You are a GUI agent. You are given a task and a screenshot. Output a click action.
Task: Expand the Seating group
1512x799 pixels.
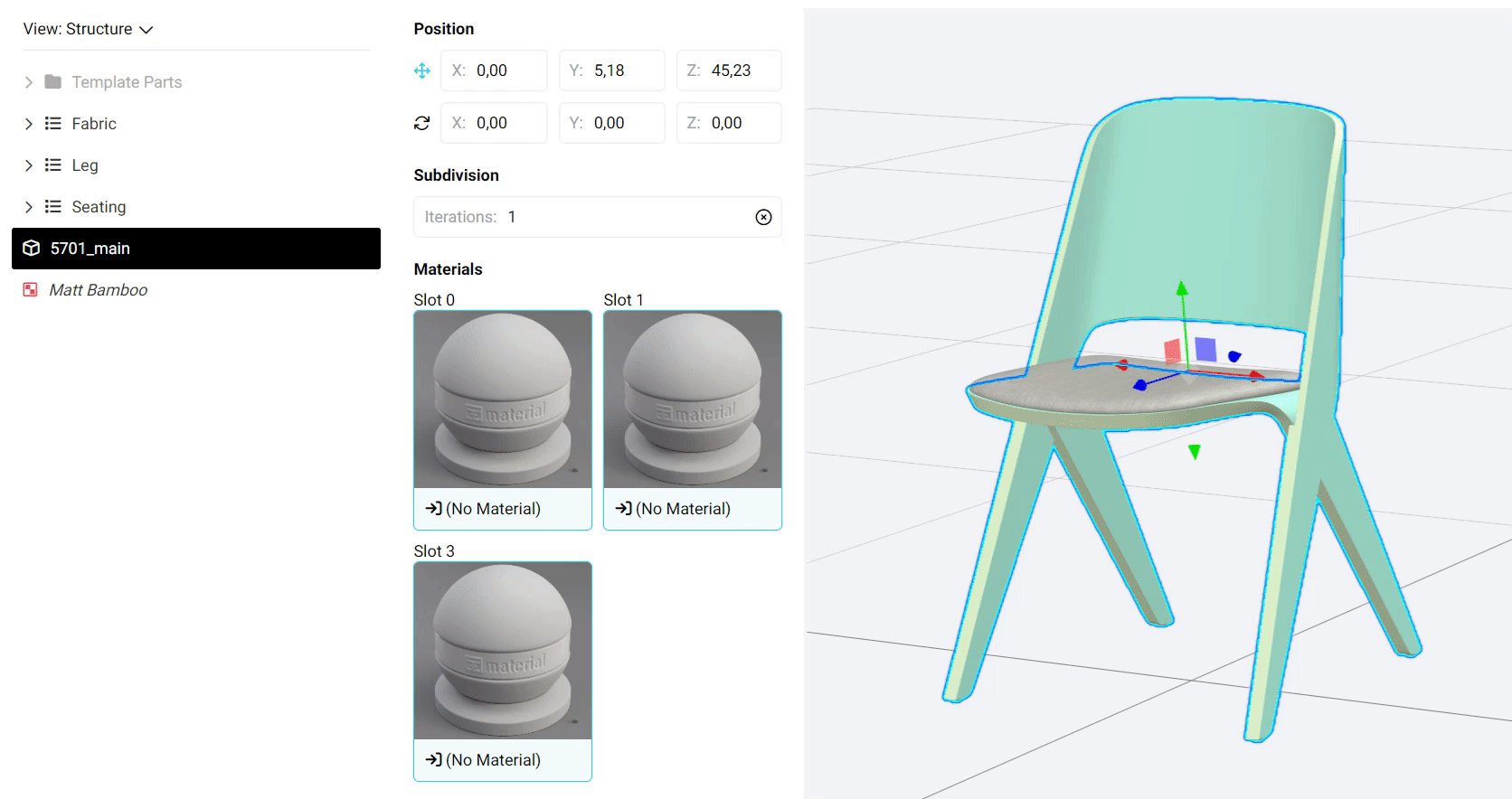(x=29, y=207)
